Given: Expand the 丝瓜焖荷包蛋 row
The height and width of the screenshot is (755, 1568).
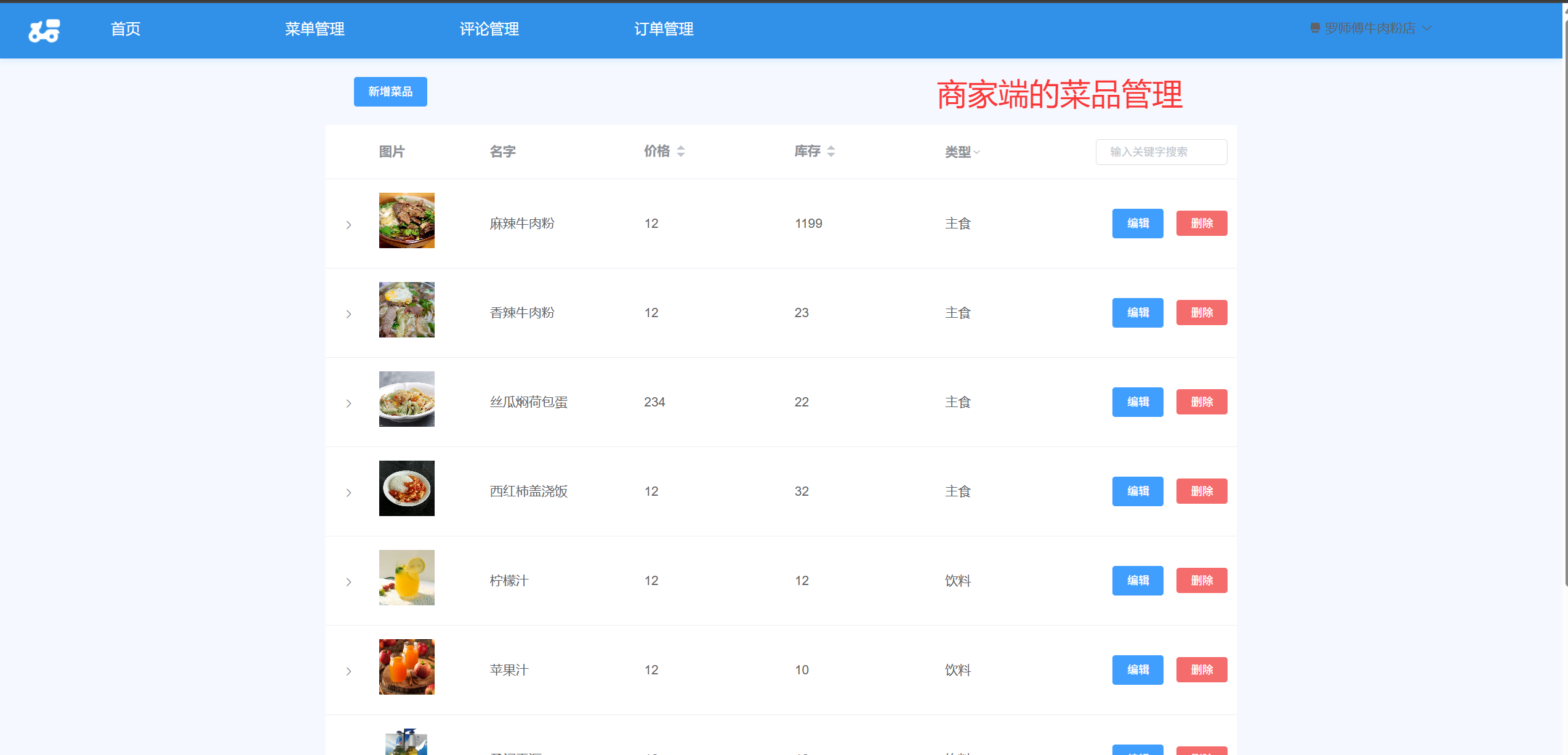Looking at the screenshot, I should click(x=348, y=403).
